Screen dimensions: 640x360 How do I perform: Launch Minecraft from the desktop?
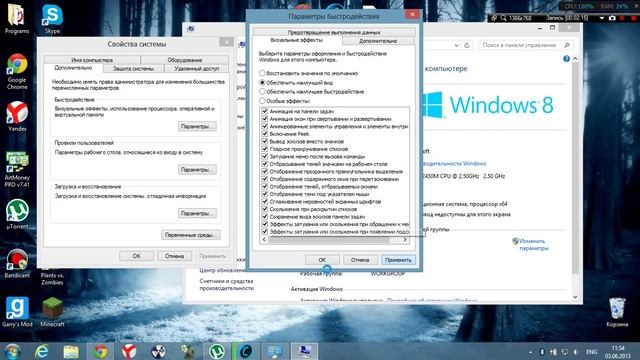(x=52, y=312)
